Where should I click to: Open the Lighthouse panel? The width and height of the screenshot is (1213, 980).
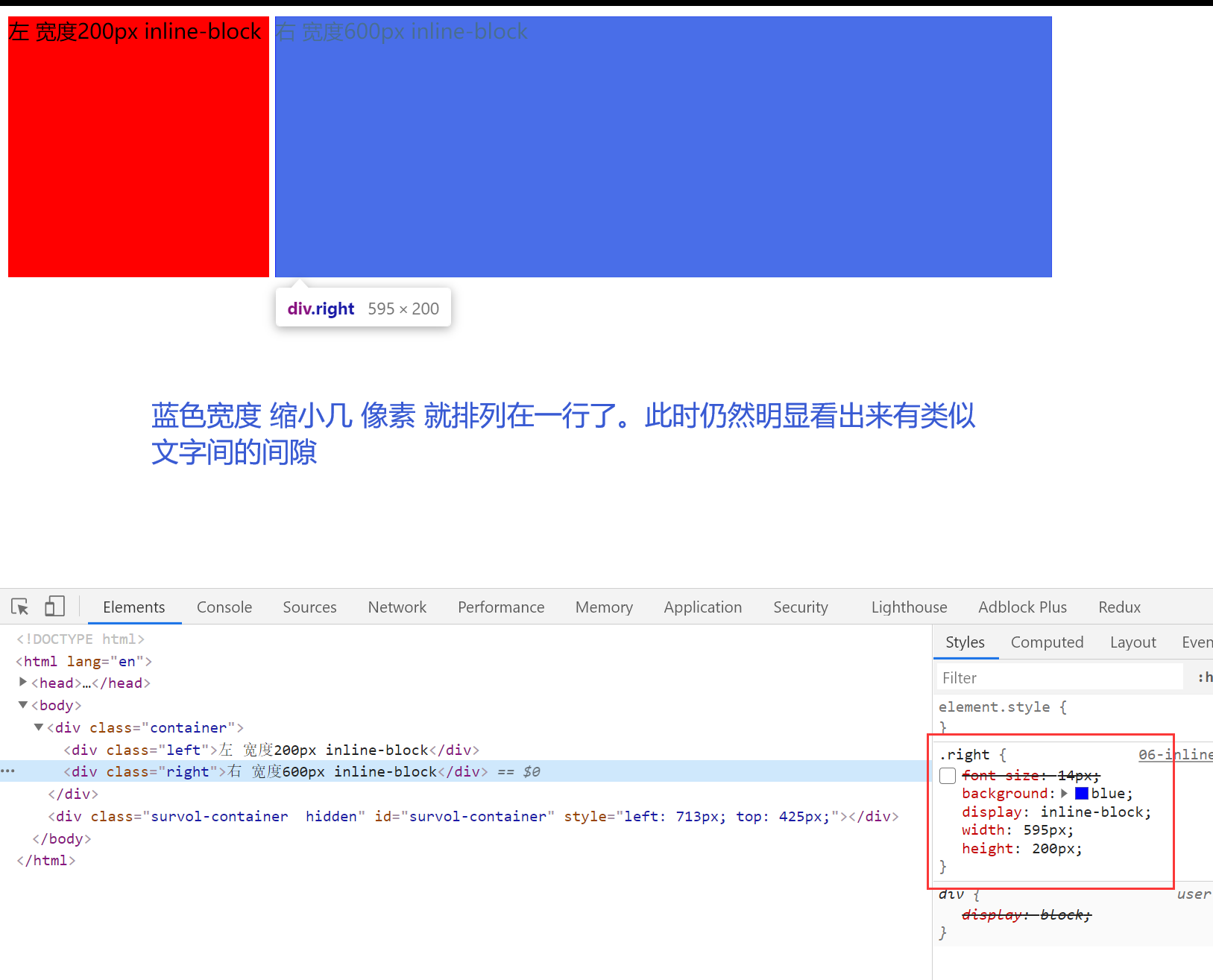pyautogui.click(x=908, y=607)
